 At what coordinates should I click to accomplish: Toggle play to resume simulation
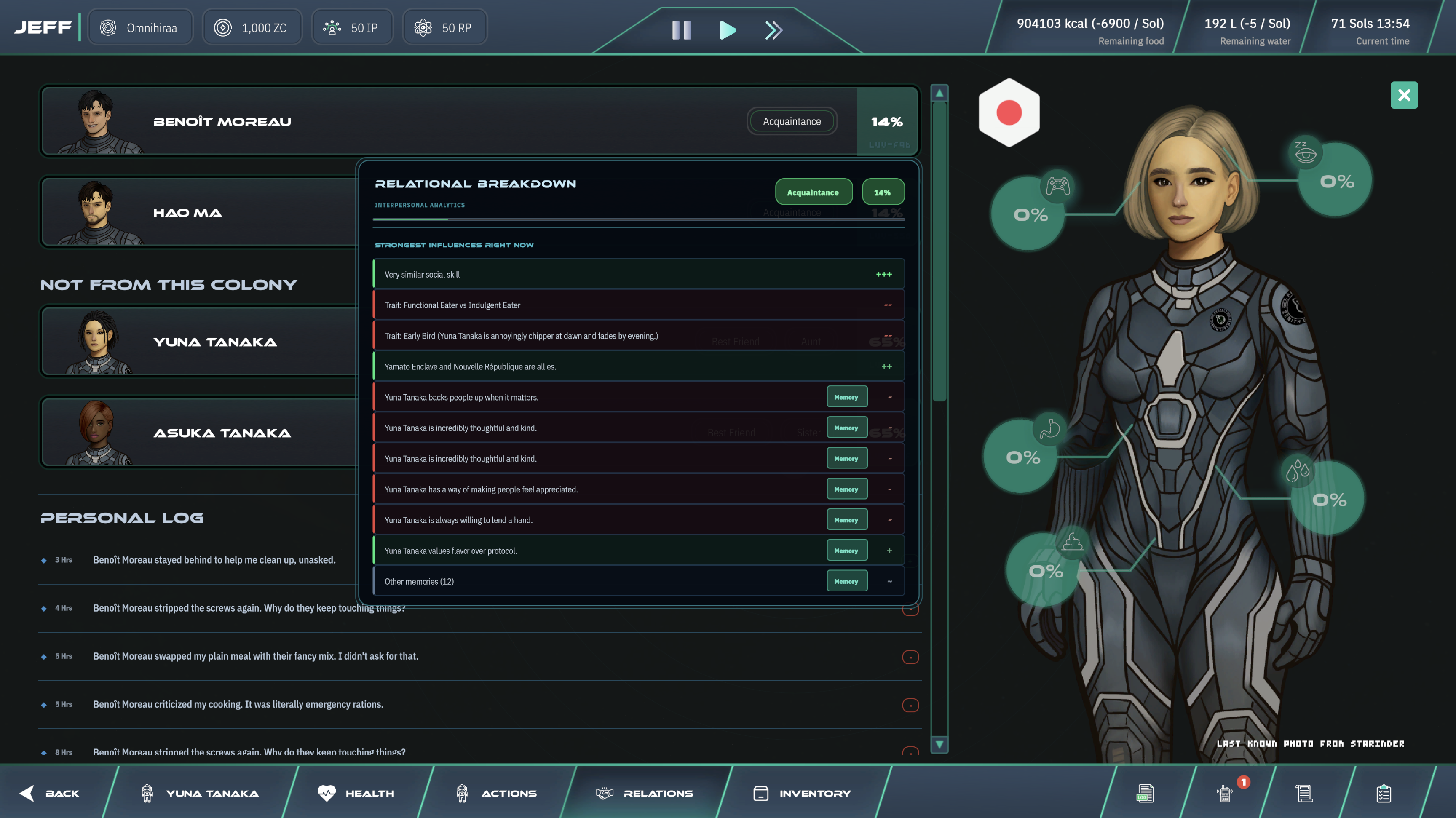click(728, 30)
